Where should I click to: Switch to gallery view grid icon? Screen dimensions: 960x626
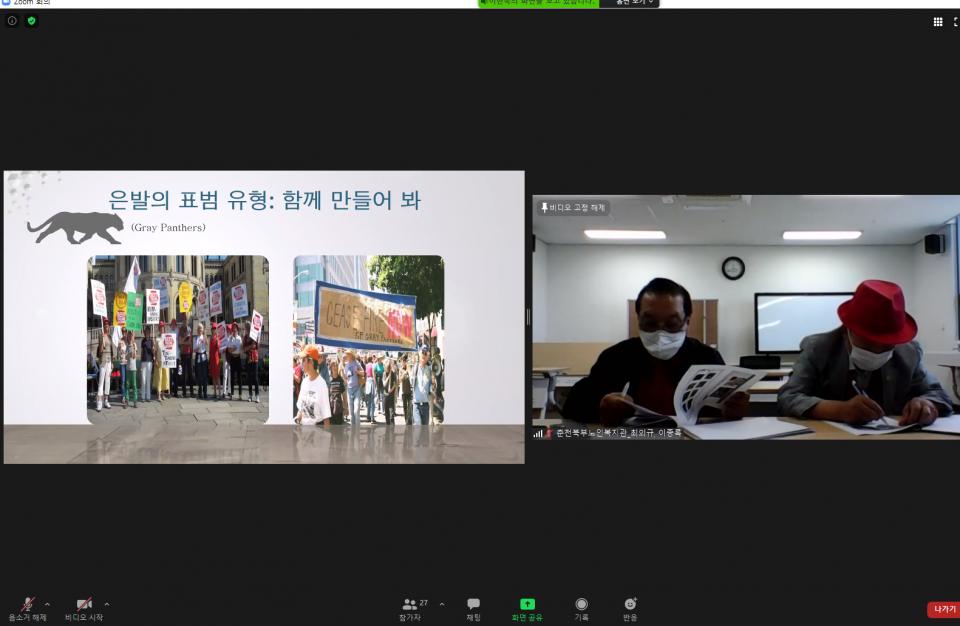937,22
